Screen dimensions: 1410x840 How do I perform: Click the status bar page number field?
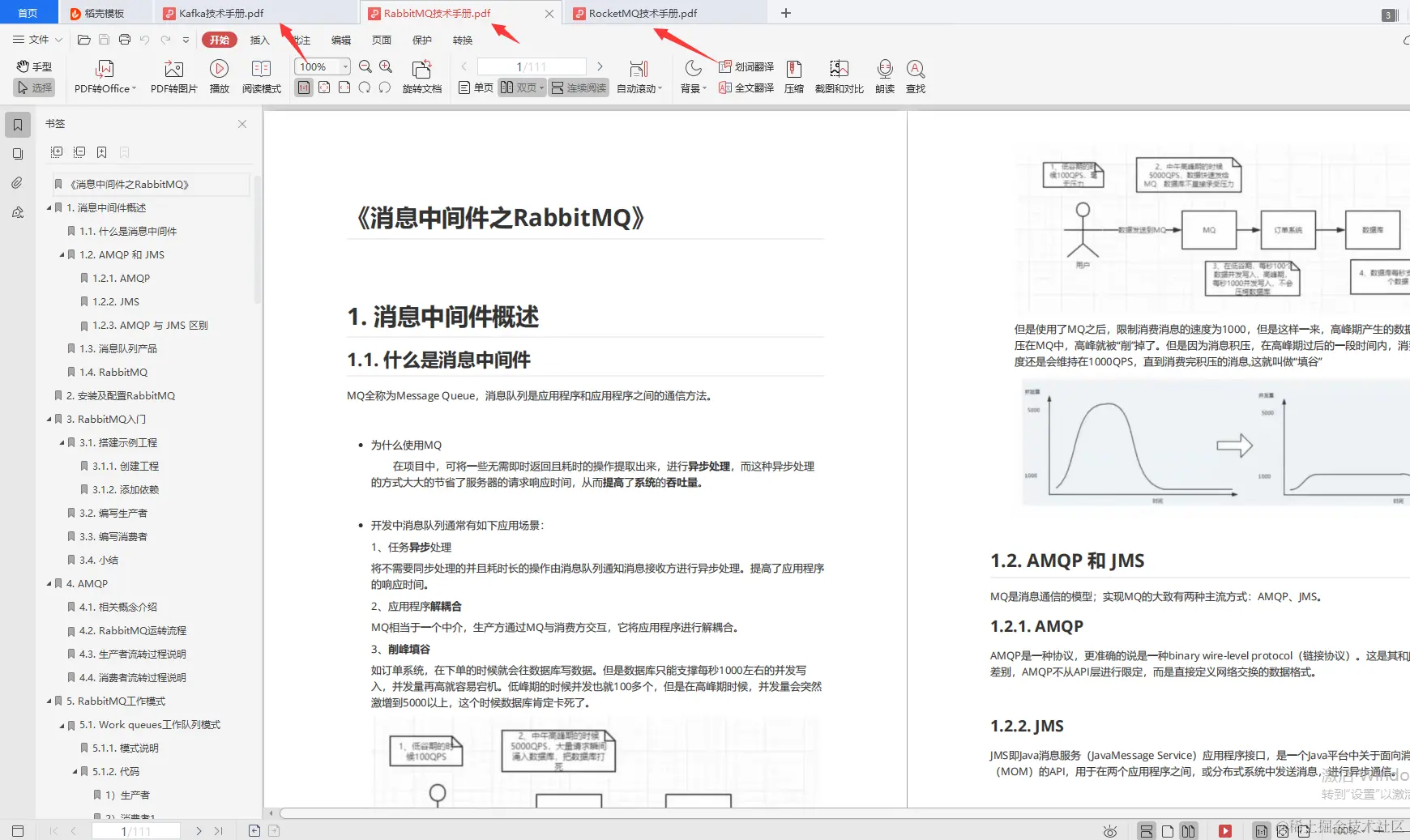click(x=135, y=831)
